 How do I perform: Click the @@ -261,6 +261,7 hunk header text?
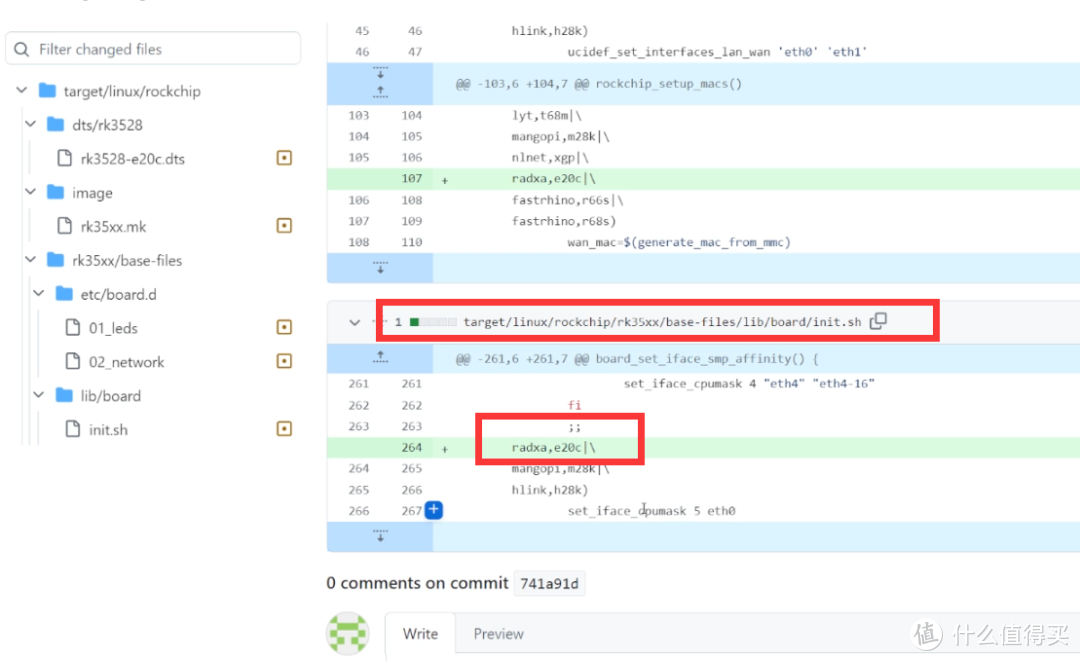[637, 359]
